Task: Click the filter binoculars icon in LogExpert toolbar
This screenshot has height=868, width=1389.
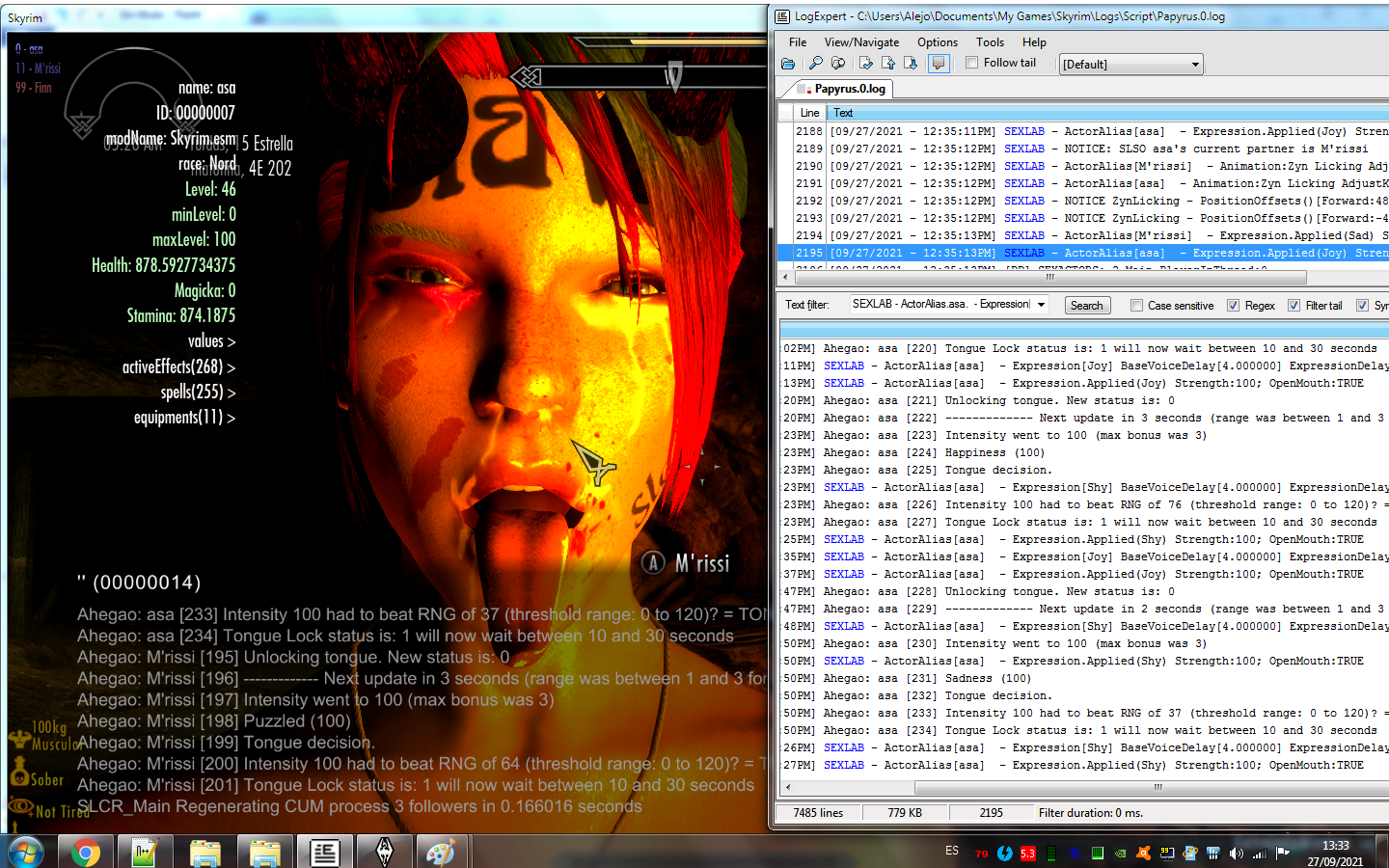Action: (x=838, y=64)
